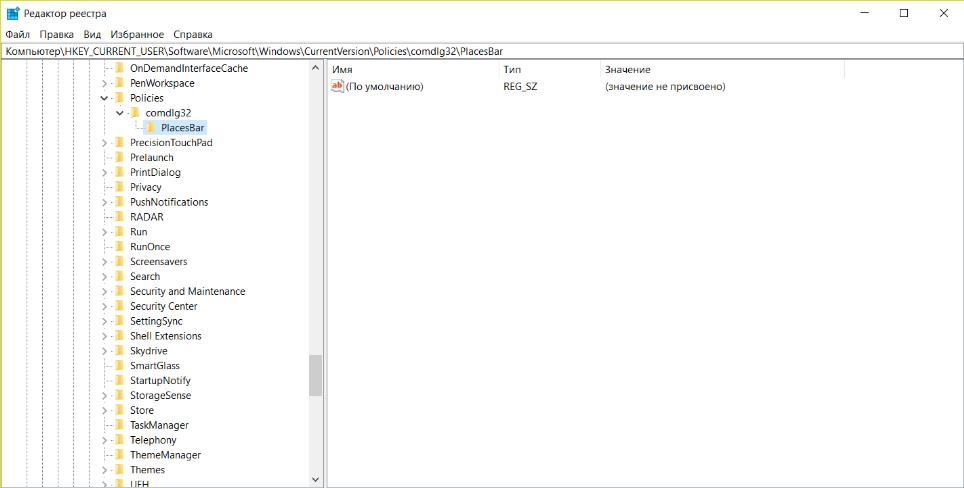Expand the PenWorkspace tree node
This screenshot has width=964, height=488.
click(104, 84)
